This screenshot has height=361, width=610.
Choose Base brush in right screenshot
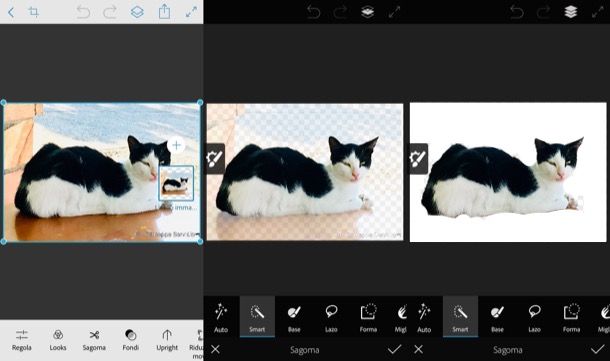click(497, 318)
